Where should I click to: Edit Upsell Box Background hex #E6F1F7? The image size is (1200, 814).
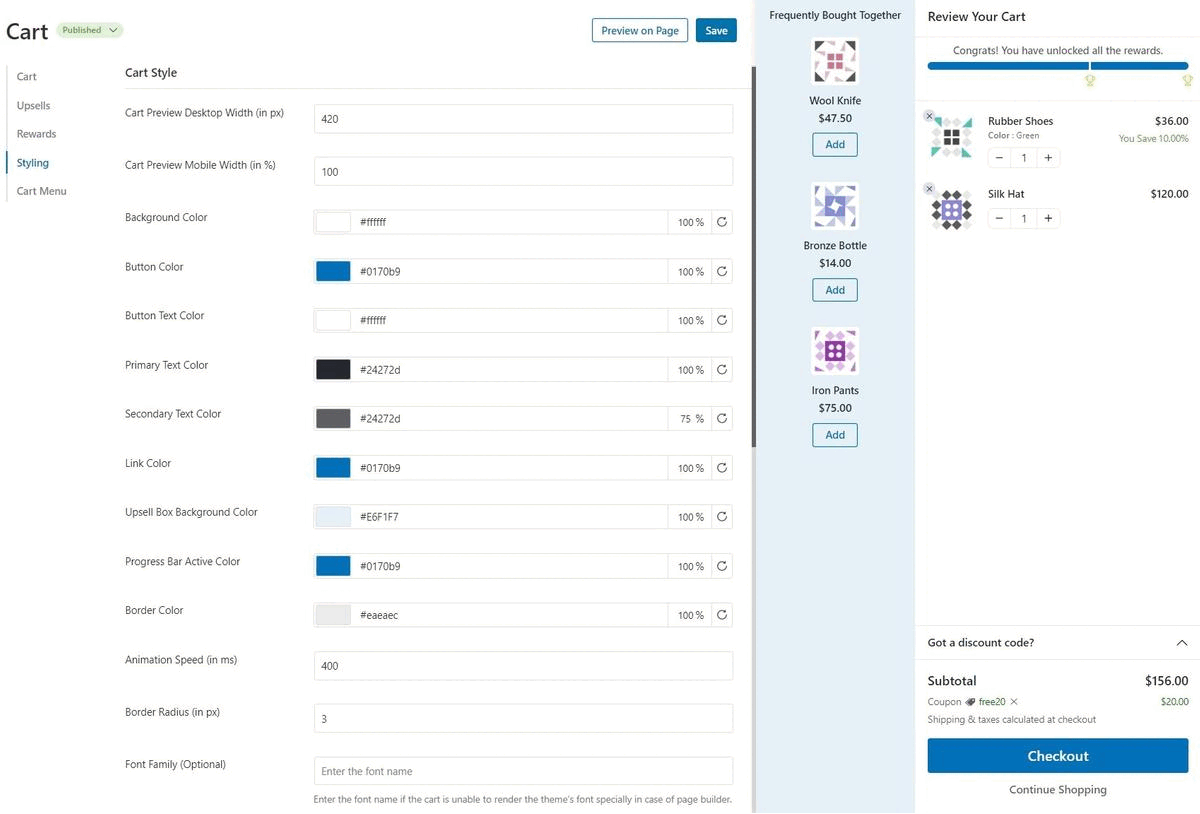pos(510,516)
